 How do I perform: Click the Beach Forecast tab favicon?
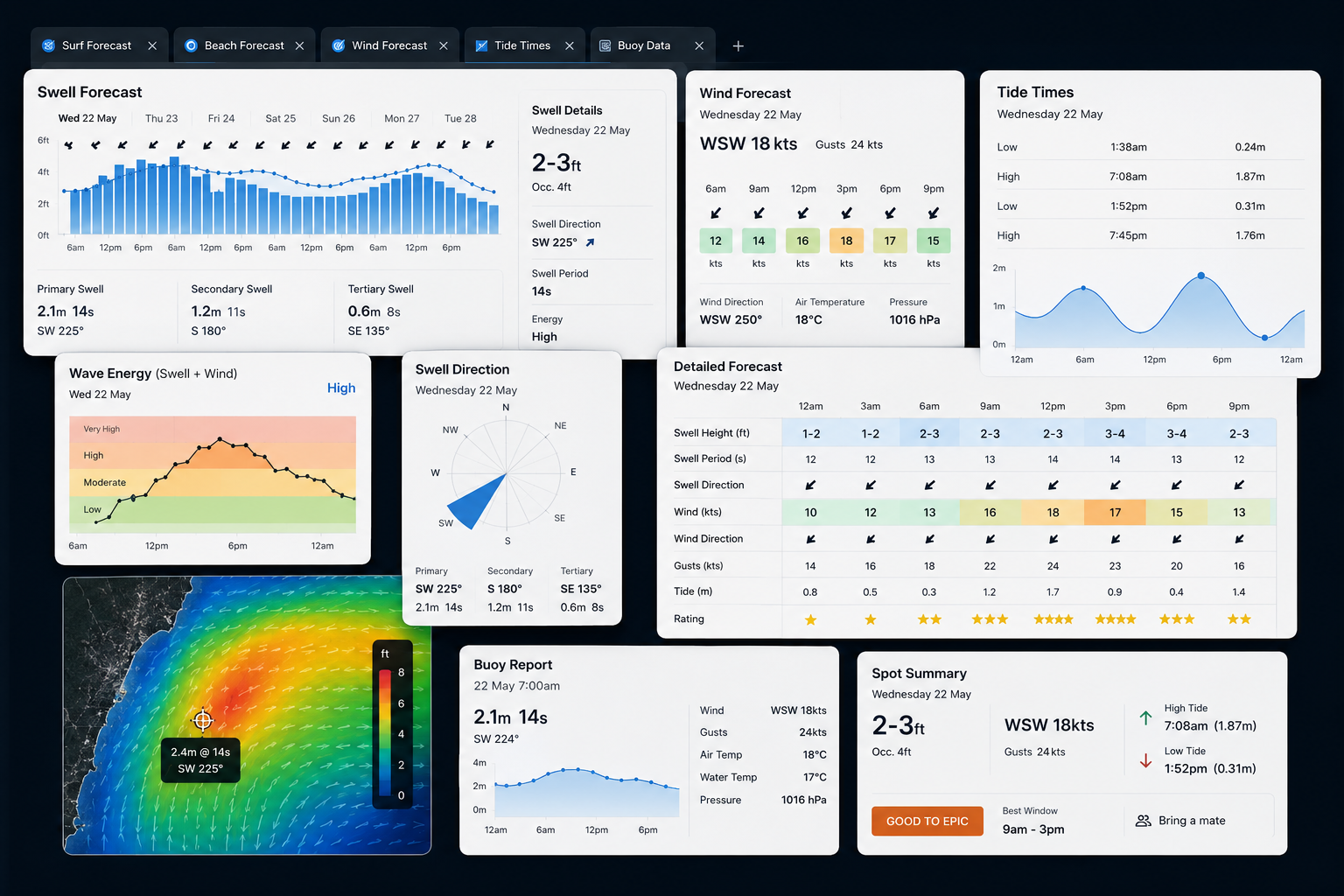point(191,45)
